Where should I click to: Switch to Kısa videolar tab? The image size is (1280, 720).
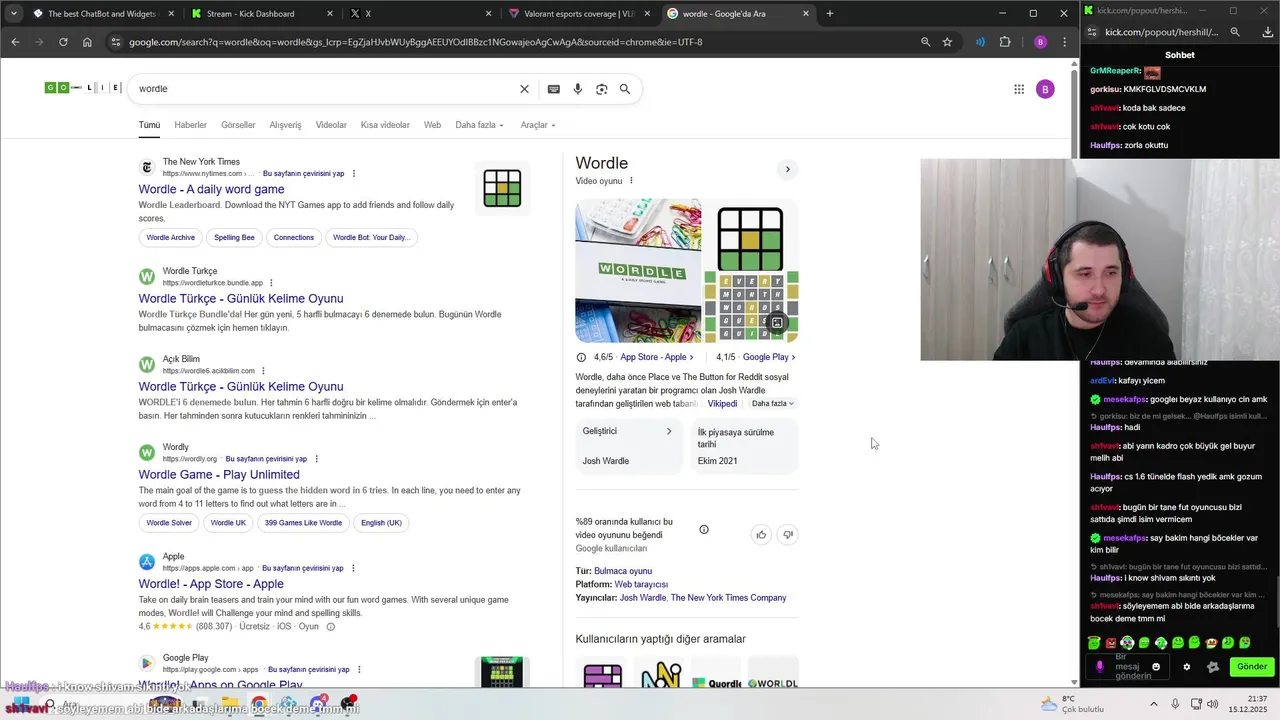pos(385,125)
